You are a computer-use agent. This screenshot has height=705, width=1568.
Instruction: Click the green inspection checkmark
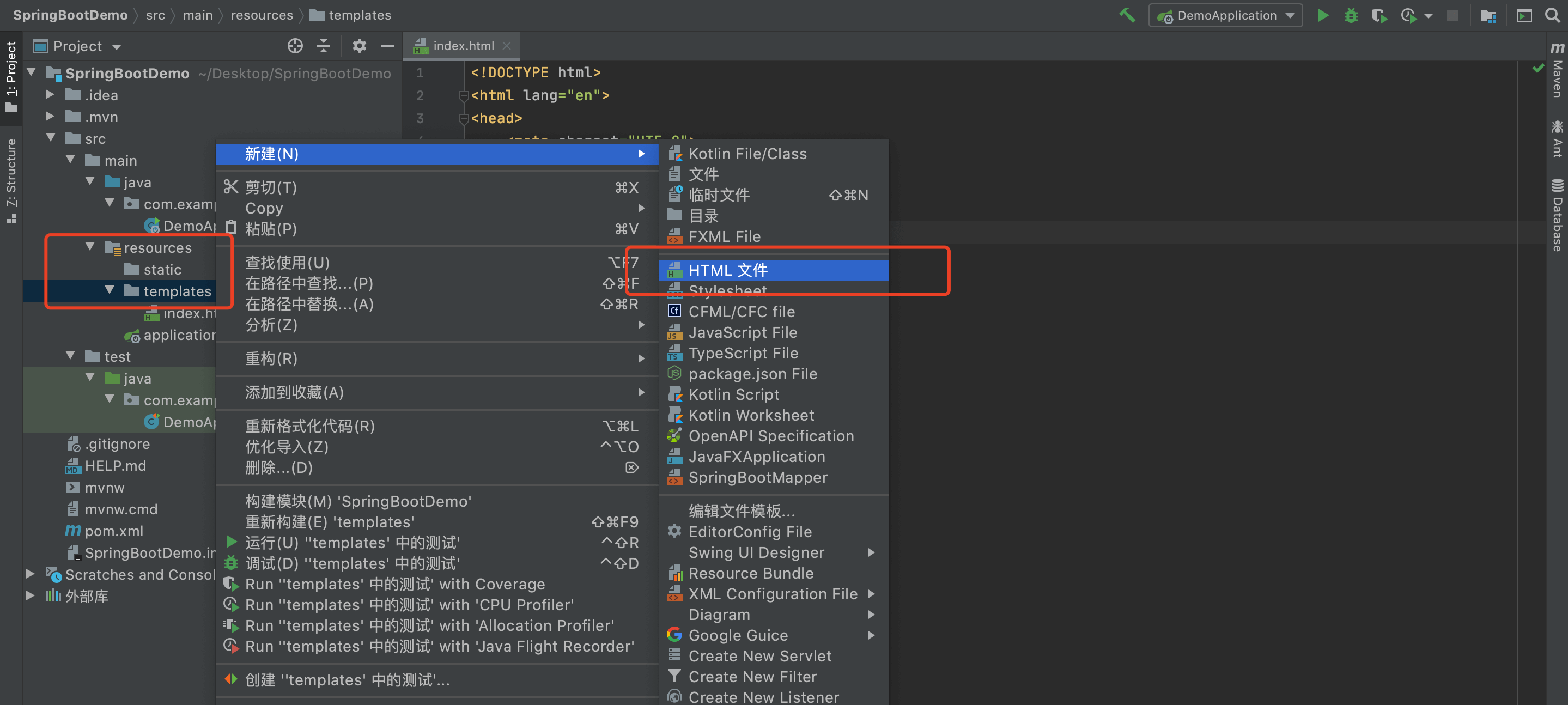tap(1537, 68)
